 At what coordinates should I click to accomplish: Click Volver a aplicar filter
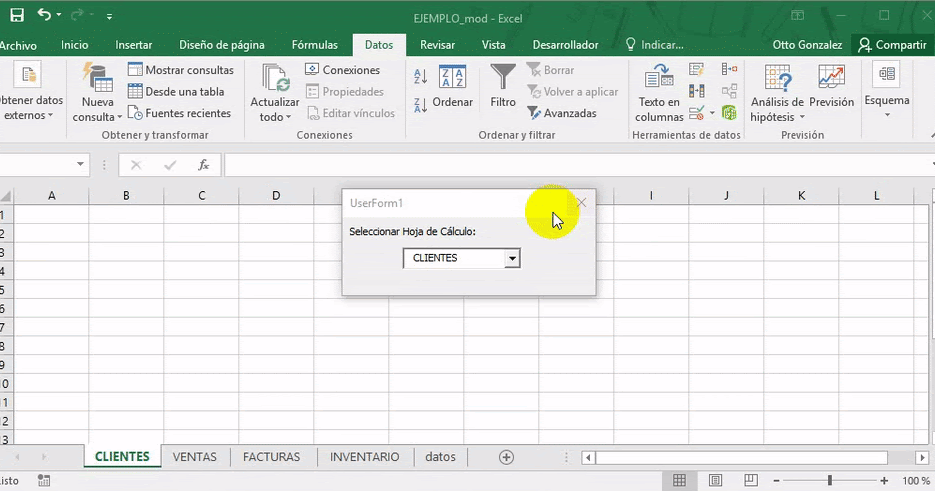pyautogui.click(x=572, y=91)
